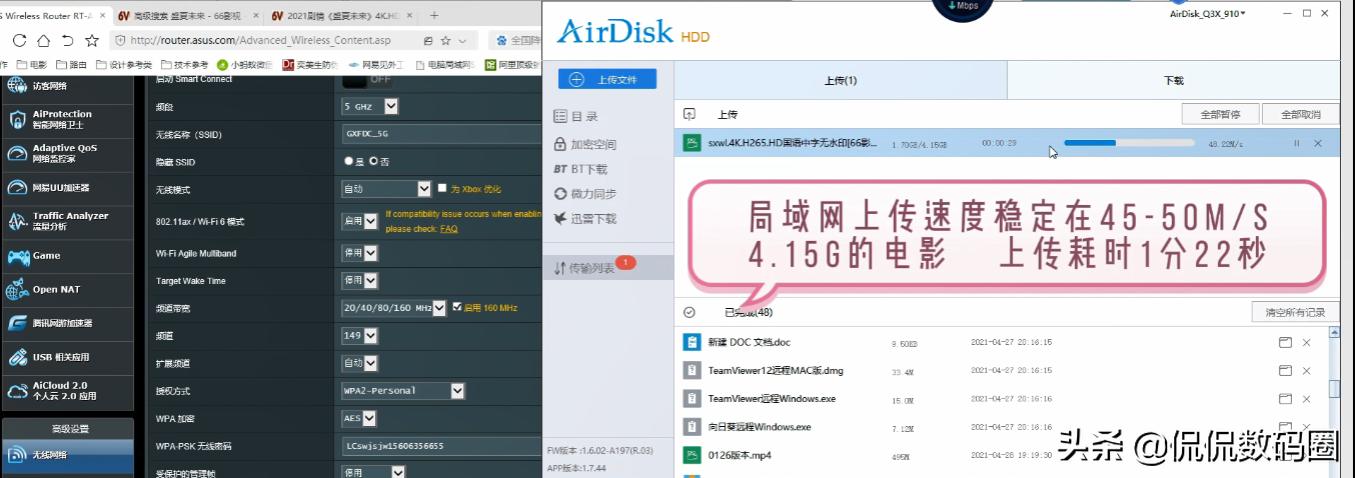
Task: Select 是 for 隐藏 SSID
Action: 348,161
